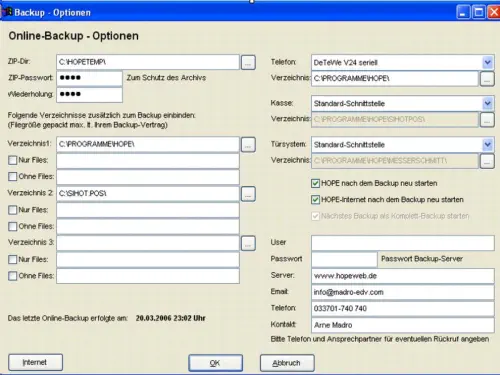The width and height of the screenshot is (500, 375).
Task: Open the Telefon dropdown DeTeWe V24 seriell
Action: pyautogui.click(x=487, y=62)
